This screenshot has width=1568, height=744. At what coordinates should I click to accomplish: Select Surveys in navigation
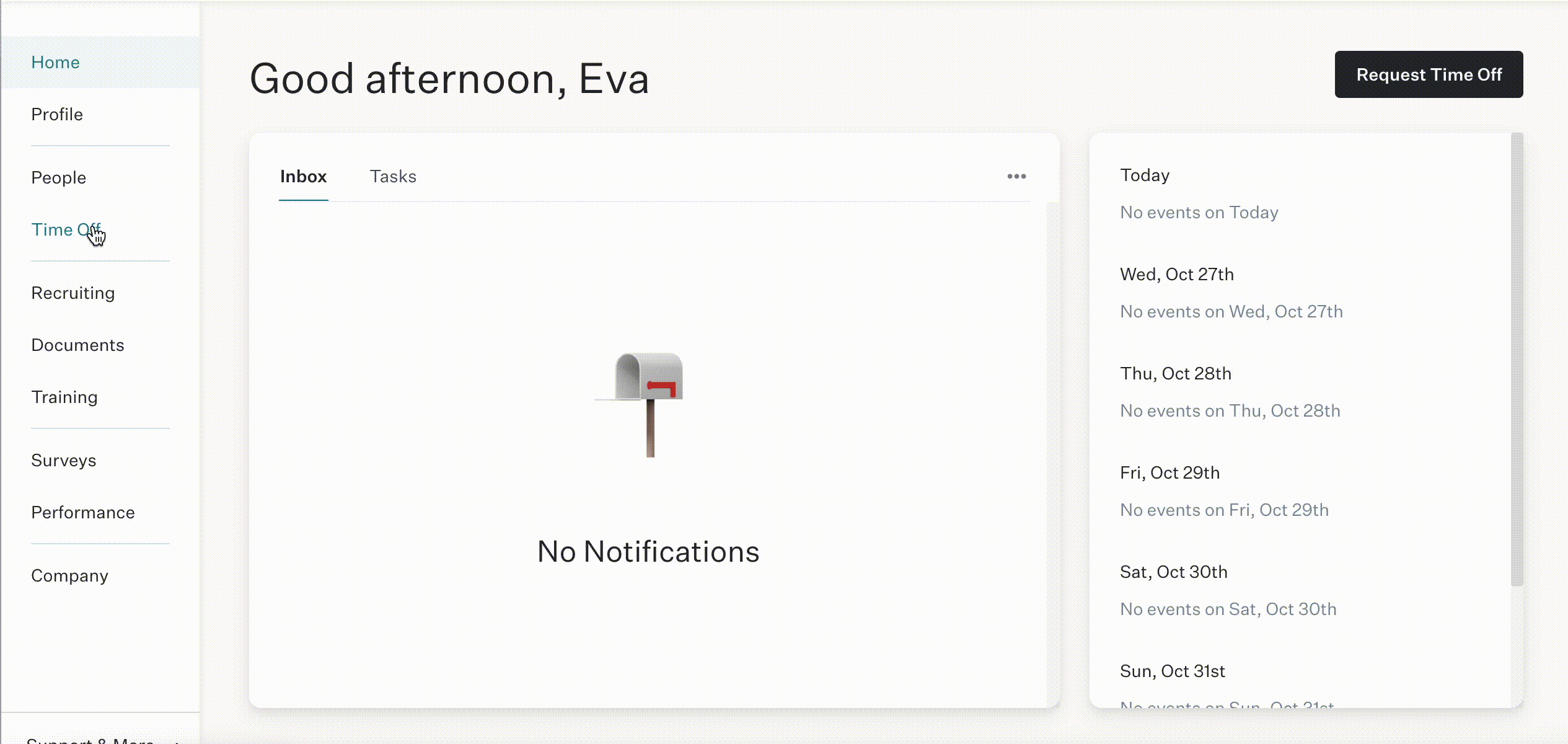(x=64, y=461)
